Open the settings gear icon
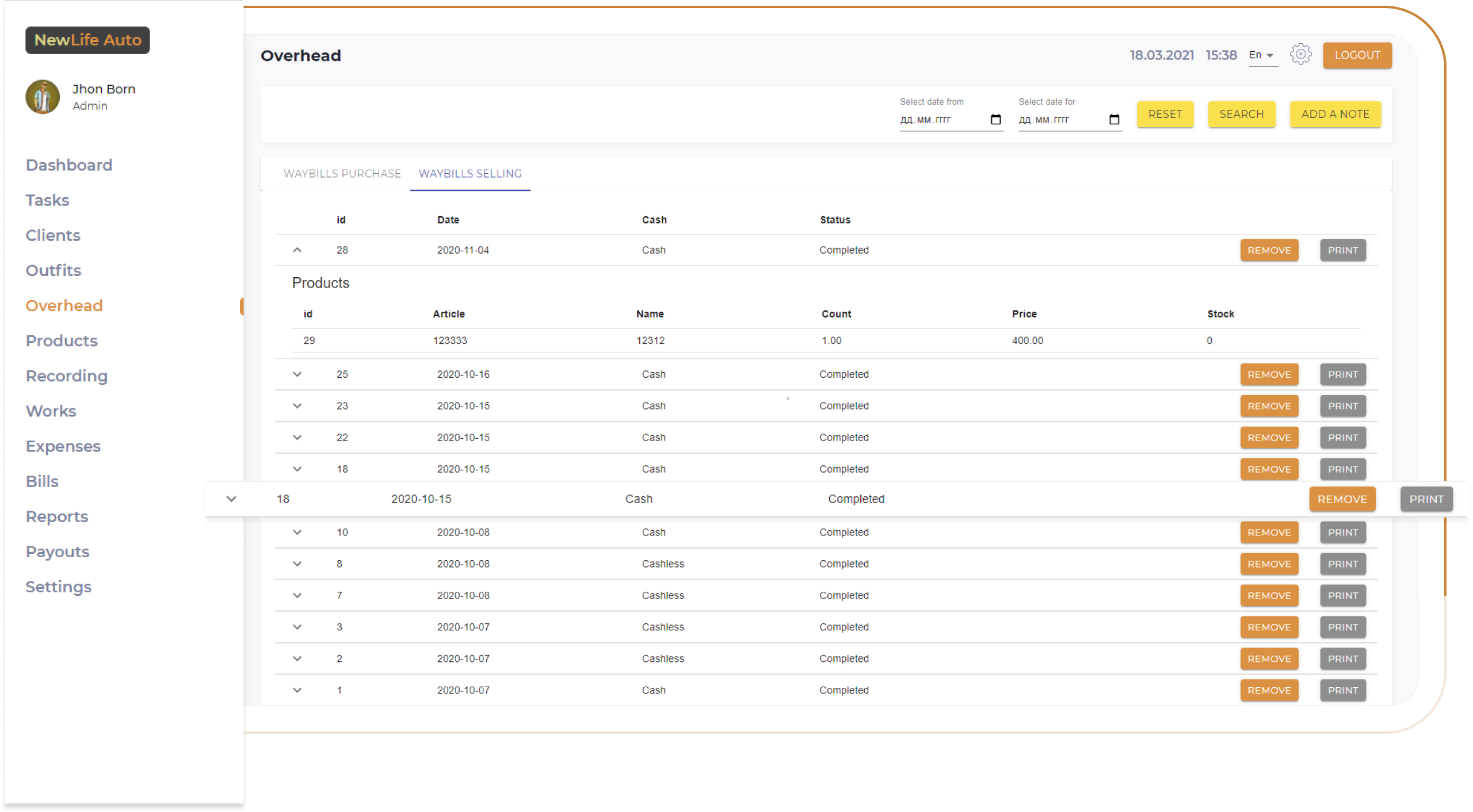The height and width of the screenshot is (812, 1473). tap(1300, 55)
